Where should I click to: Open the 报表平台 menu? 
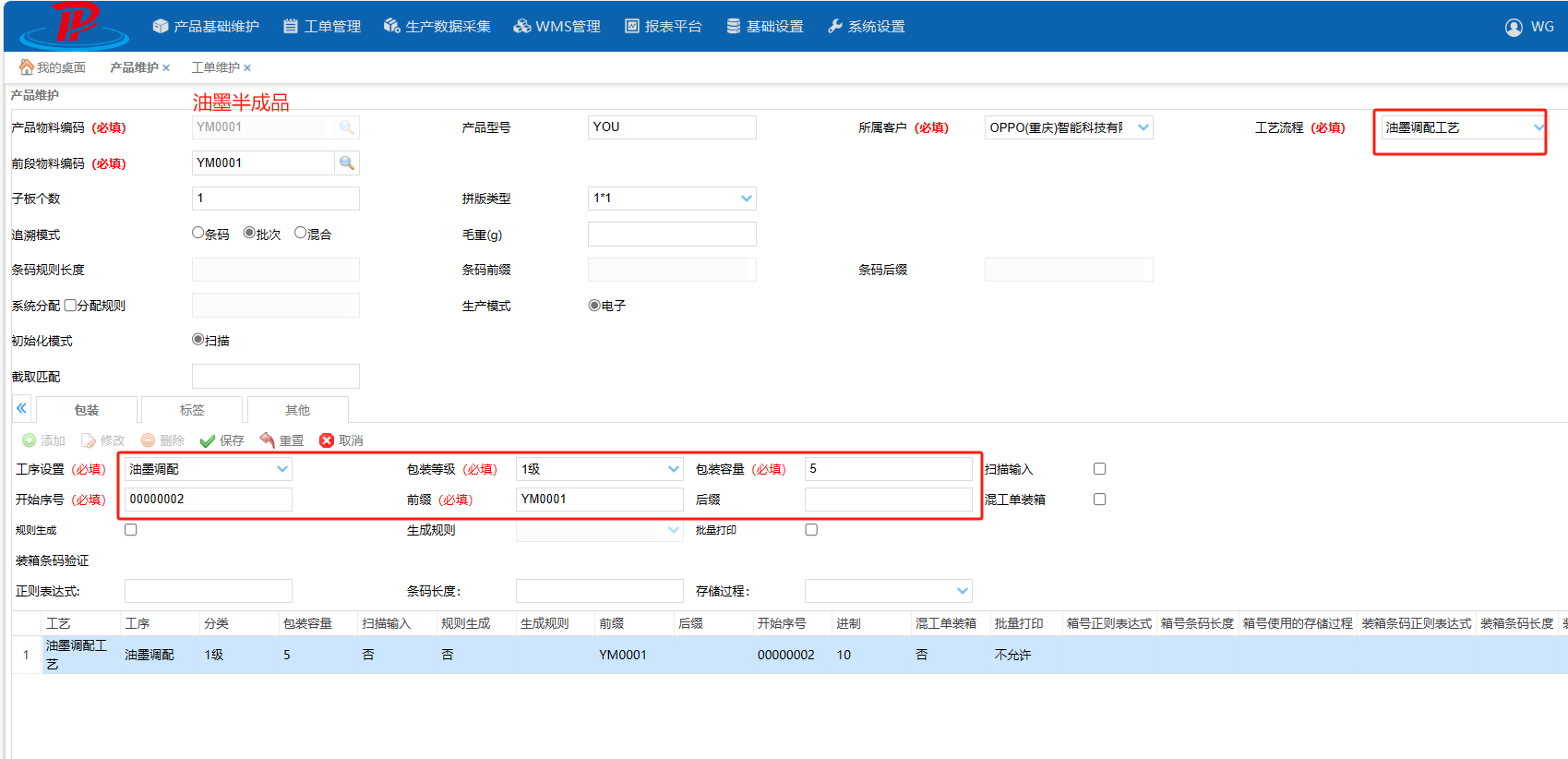[x=663, y=27]
